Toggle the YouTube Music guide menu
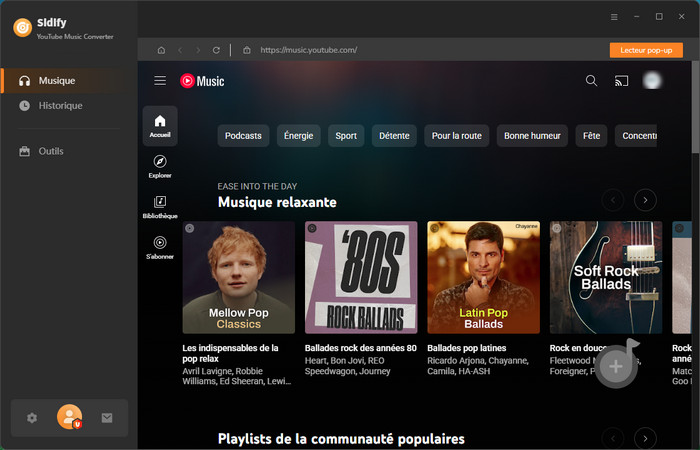700x450 pixels. coord(160,81)
